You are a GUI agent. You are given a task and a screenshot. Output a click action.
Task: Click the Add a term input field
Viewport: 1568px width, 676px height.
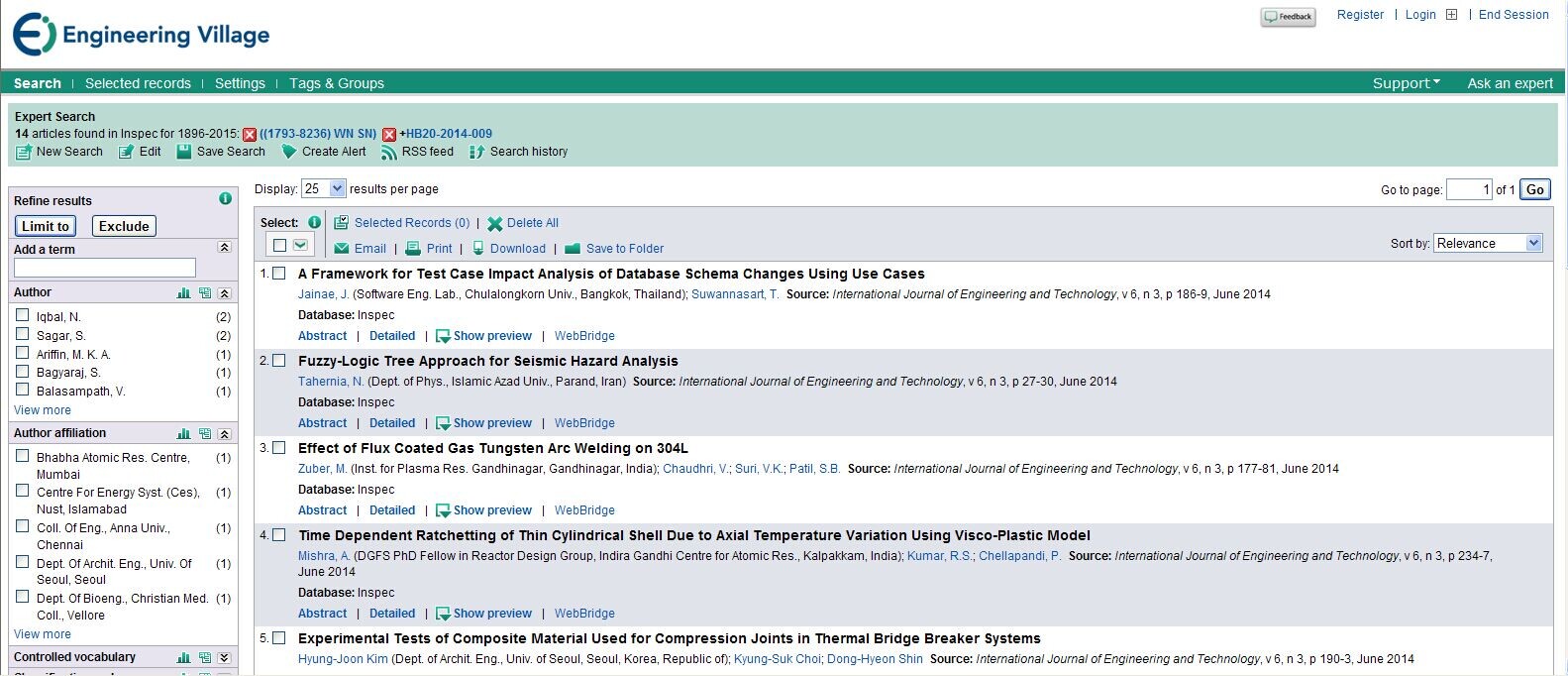(105, 268)
